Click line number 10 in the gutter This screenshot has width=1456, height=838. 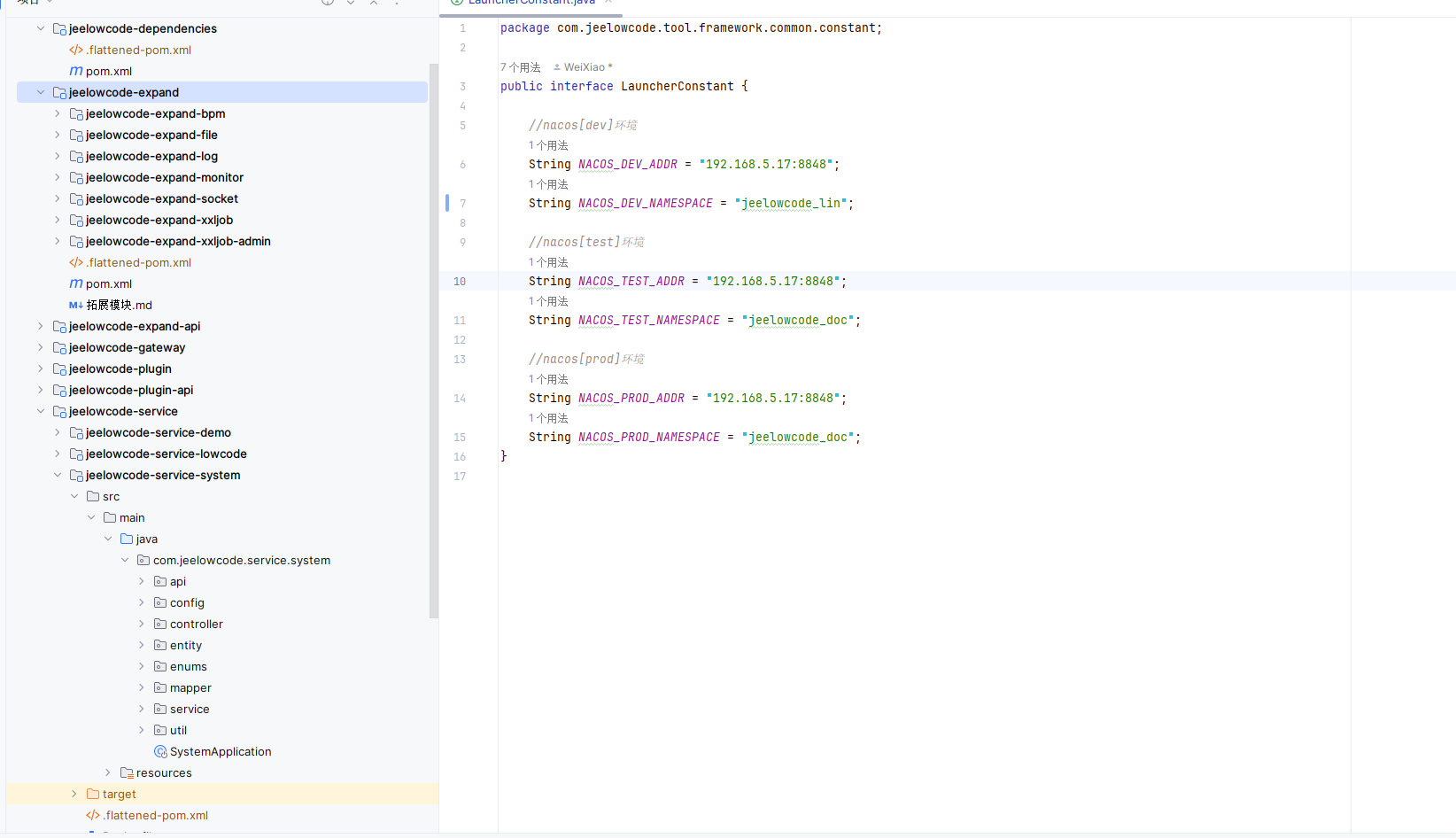460,281
